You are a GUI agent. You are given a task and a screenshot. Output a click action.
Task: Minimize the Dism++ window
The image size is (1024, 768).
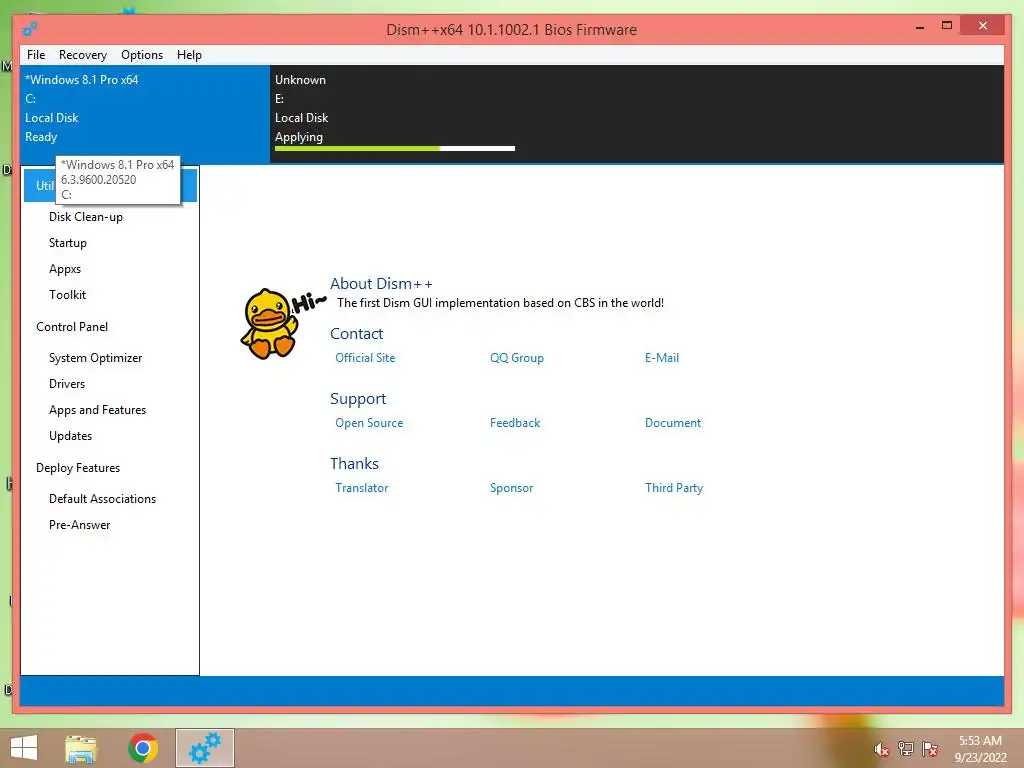(920, 27)
